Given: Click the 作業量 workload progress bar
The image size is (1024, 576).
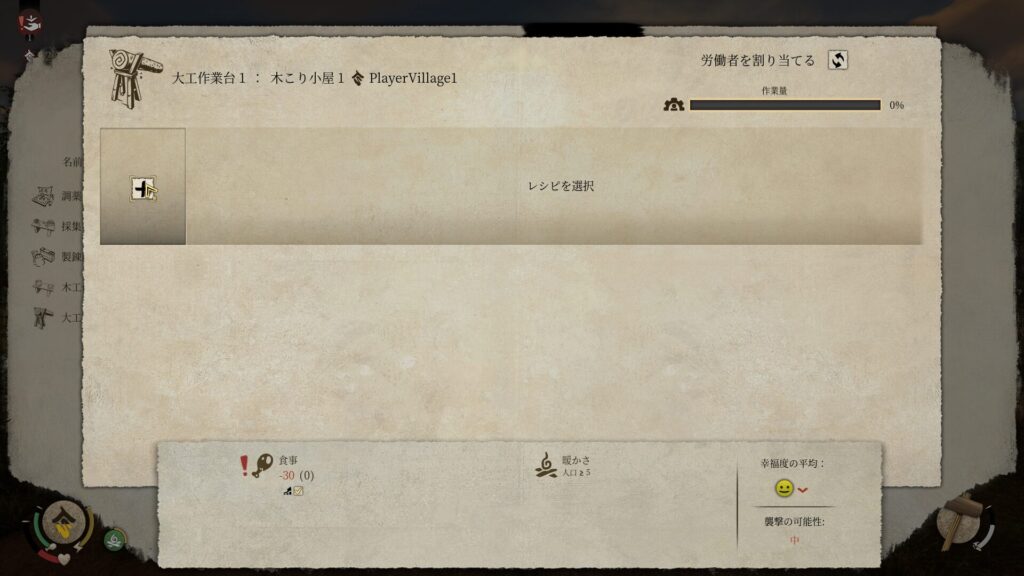Looking at the screenshot, I should pos(785,105).
